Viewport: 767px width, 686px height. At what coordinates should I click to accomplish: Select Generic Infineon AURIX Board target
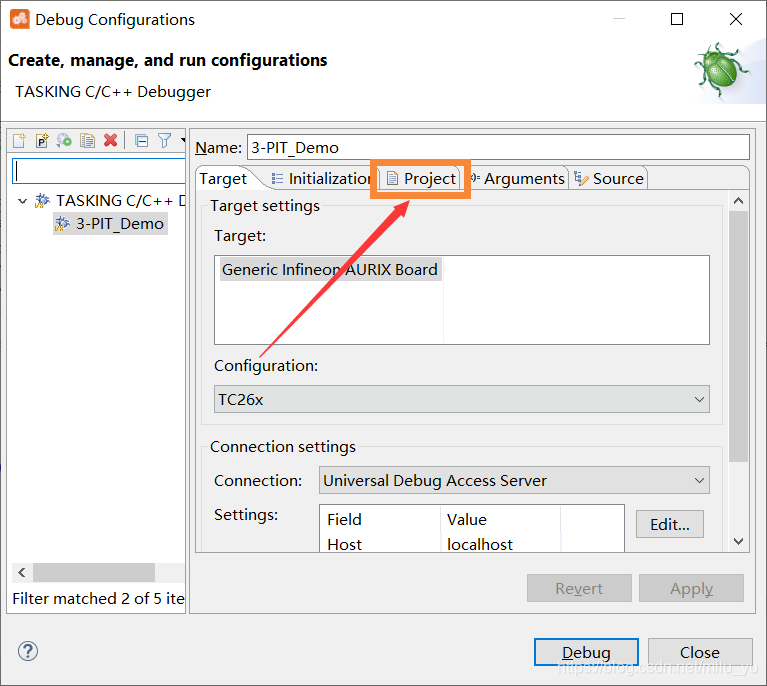click(331, 269)
